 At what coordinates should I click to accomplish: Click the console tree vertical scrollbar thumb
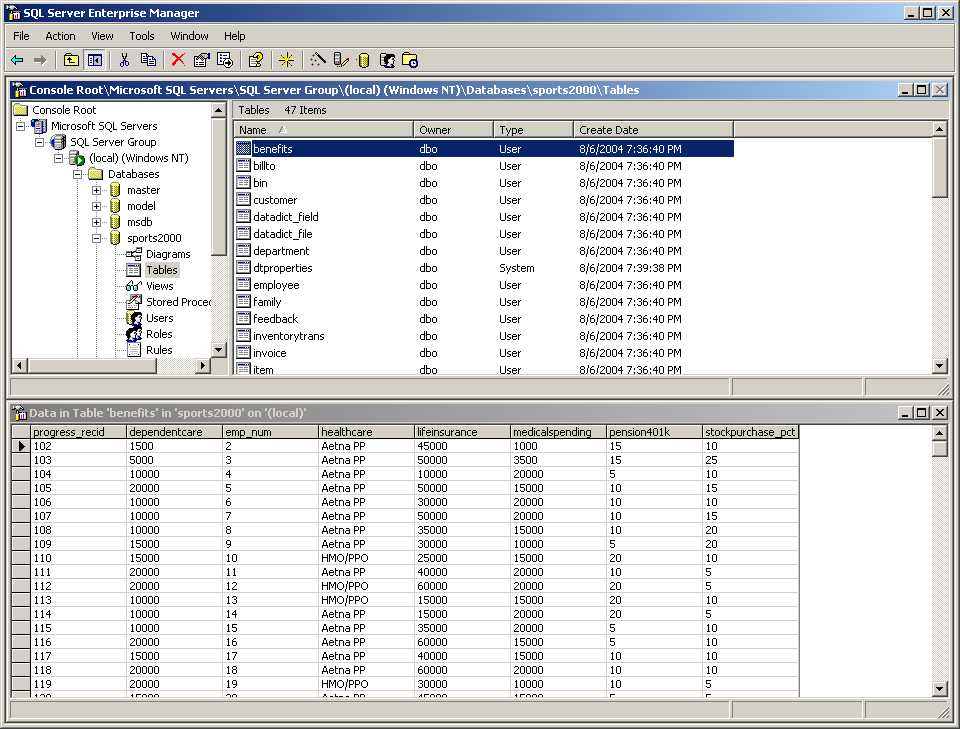[219, 187]
